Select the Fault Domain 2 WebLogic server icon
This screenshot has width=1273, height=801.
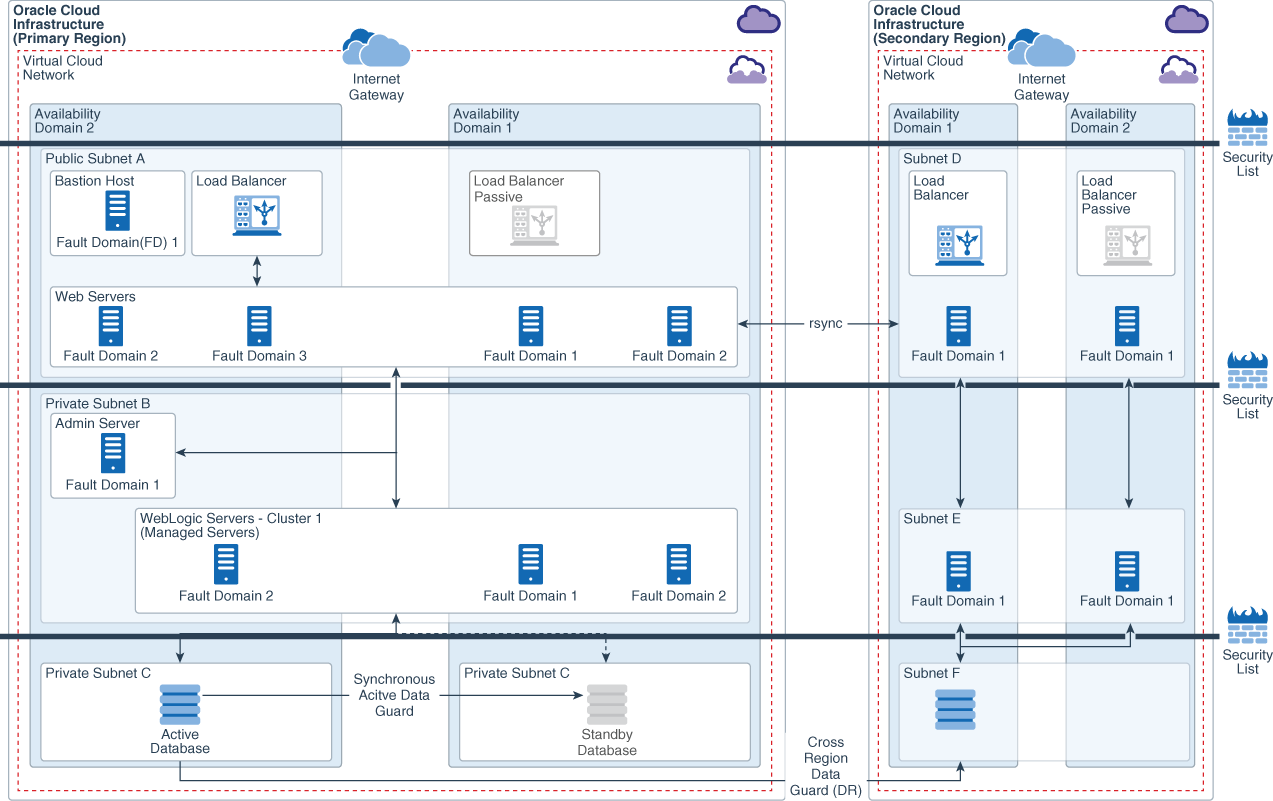pyautogui.click(x=225, y=565)
